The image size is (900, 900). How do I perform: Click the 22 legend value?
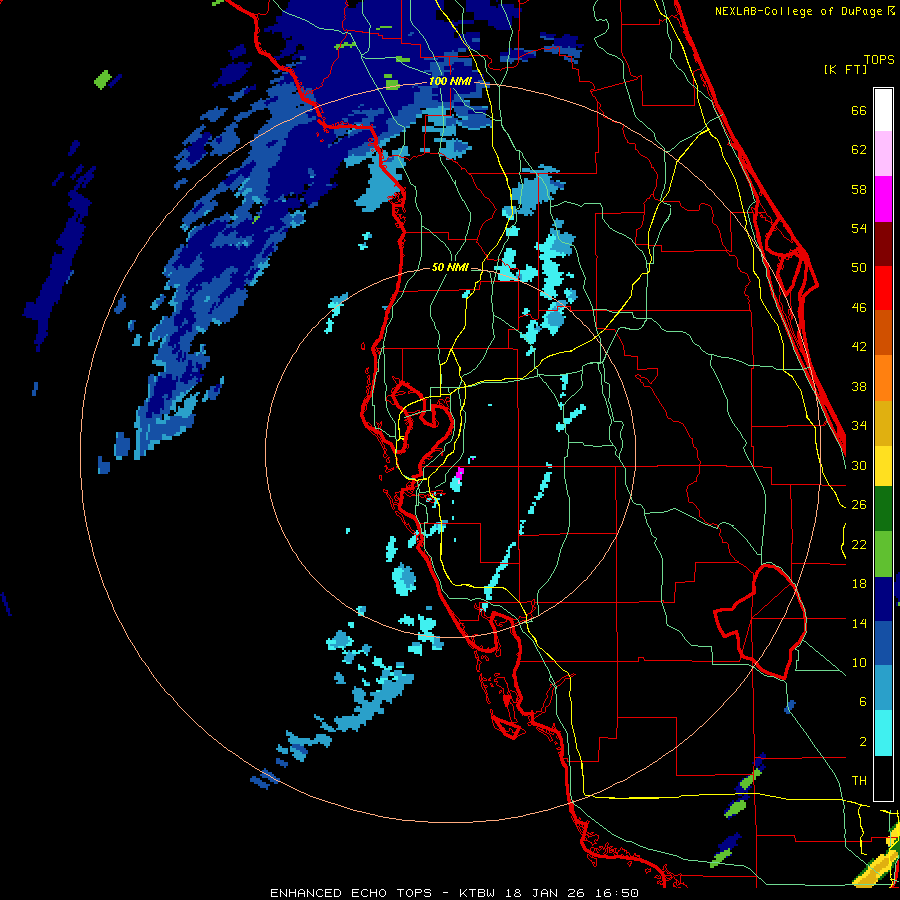[859, 544]
